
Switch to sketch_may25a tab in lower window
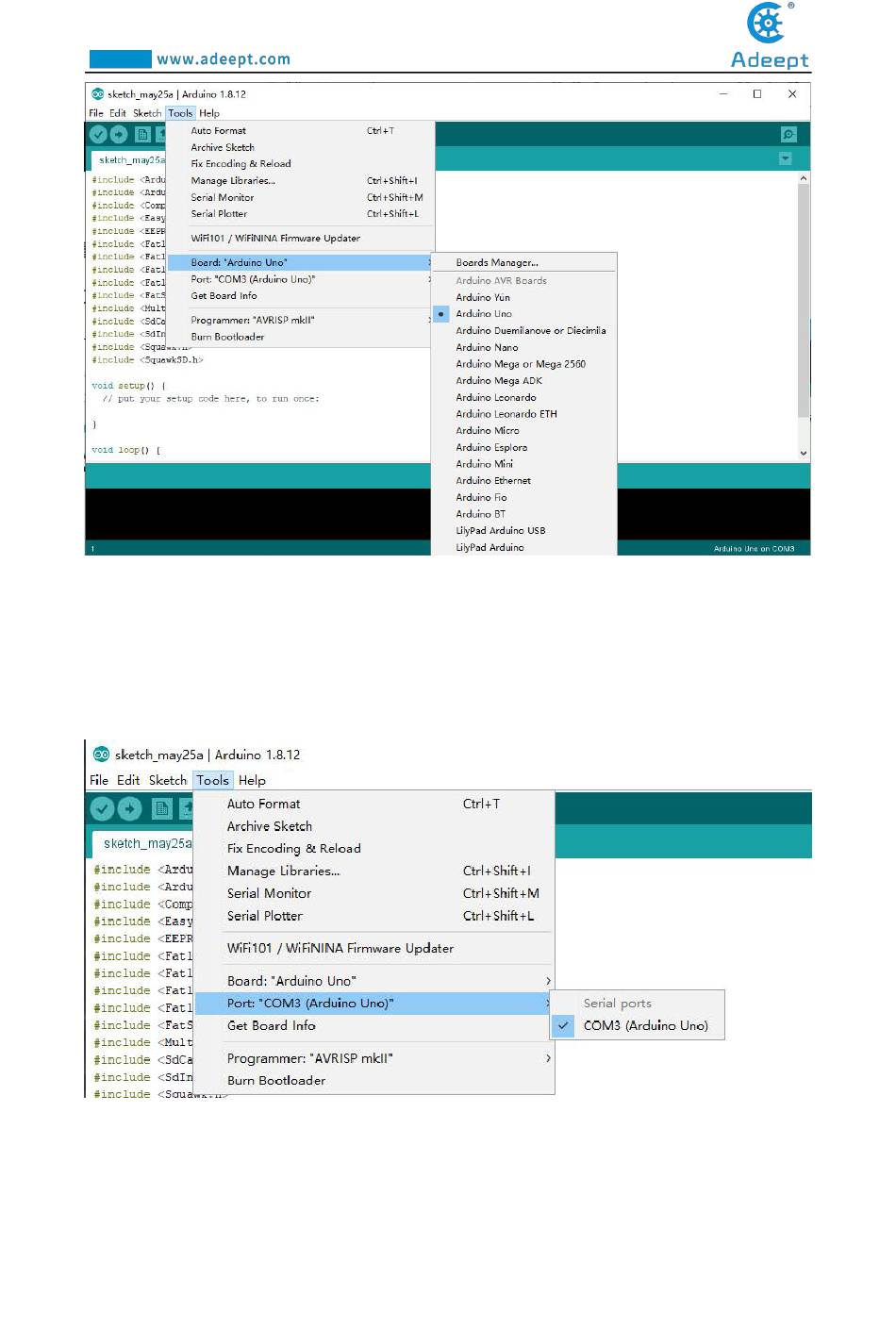143,844
